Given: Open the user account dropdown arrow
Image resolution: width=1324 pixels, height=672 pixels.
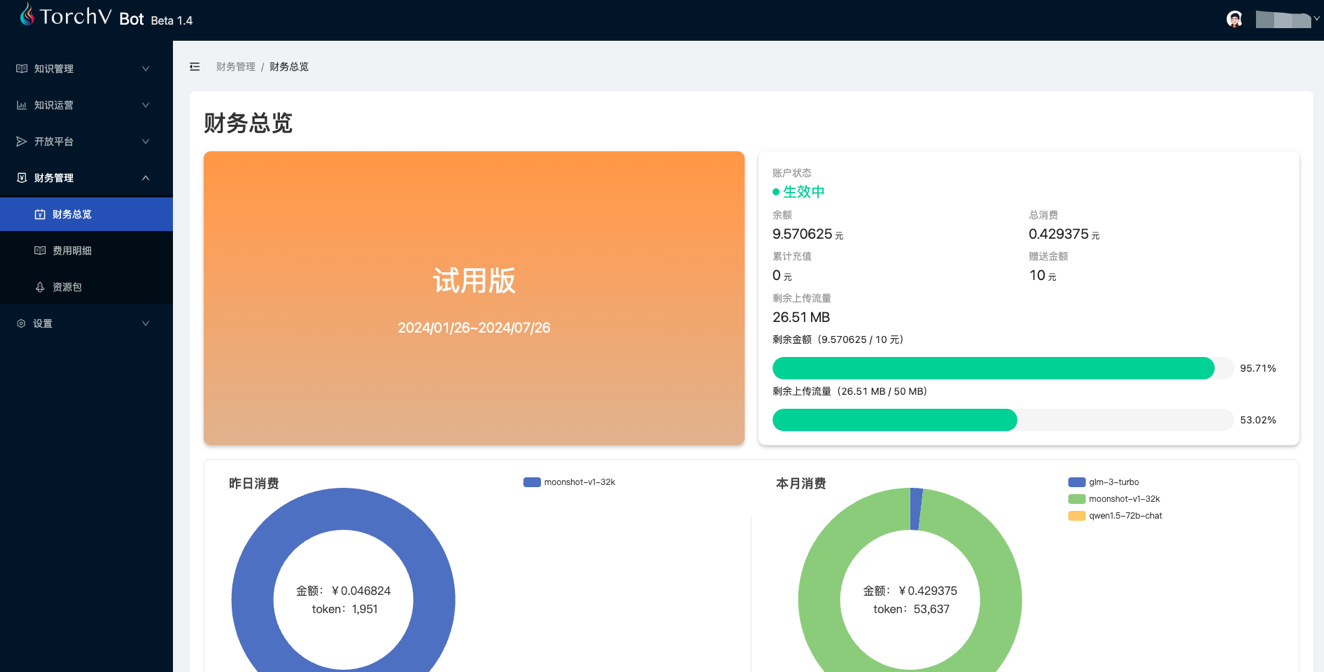Looking at the screenshot, I should pyautogui.click(x=1316, y=19).
